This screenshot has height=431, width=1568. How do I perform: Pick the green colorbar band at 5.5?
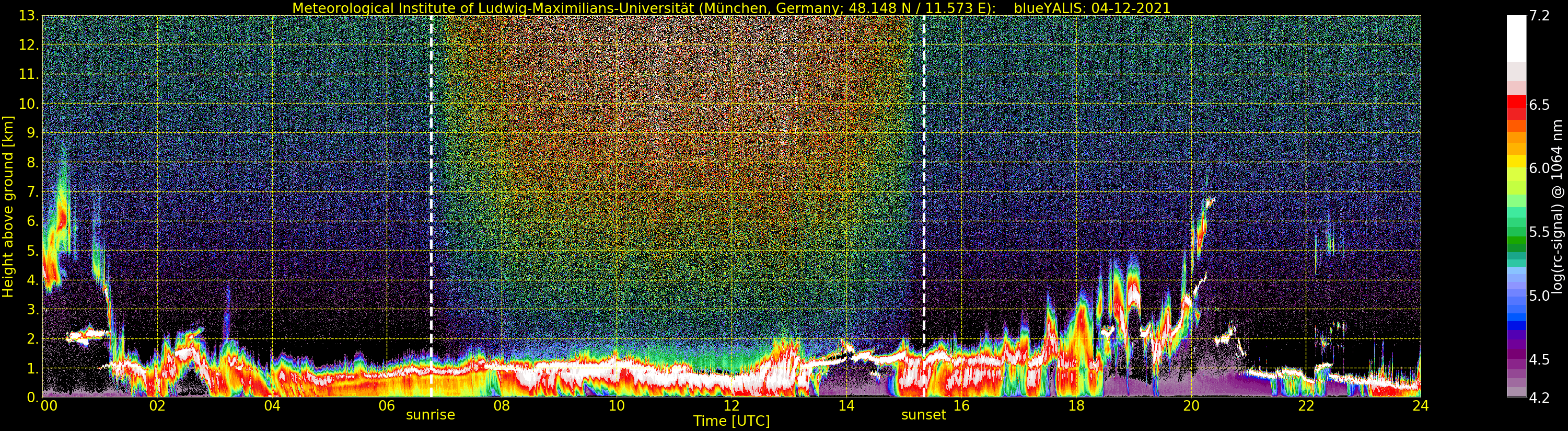click(1516, 232)
